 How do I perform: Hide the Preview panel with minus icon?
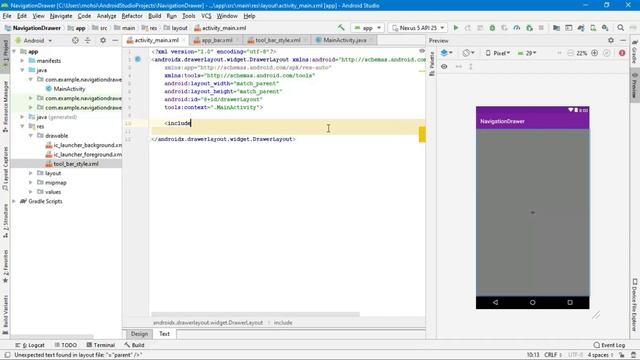623,40
